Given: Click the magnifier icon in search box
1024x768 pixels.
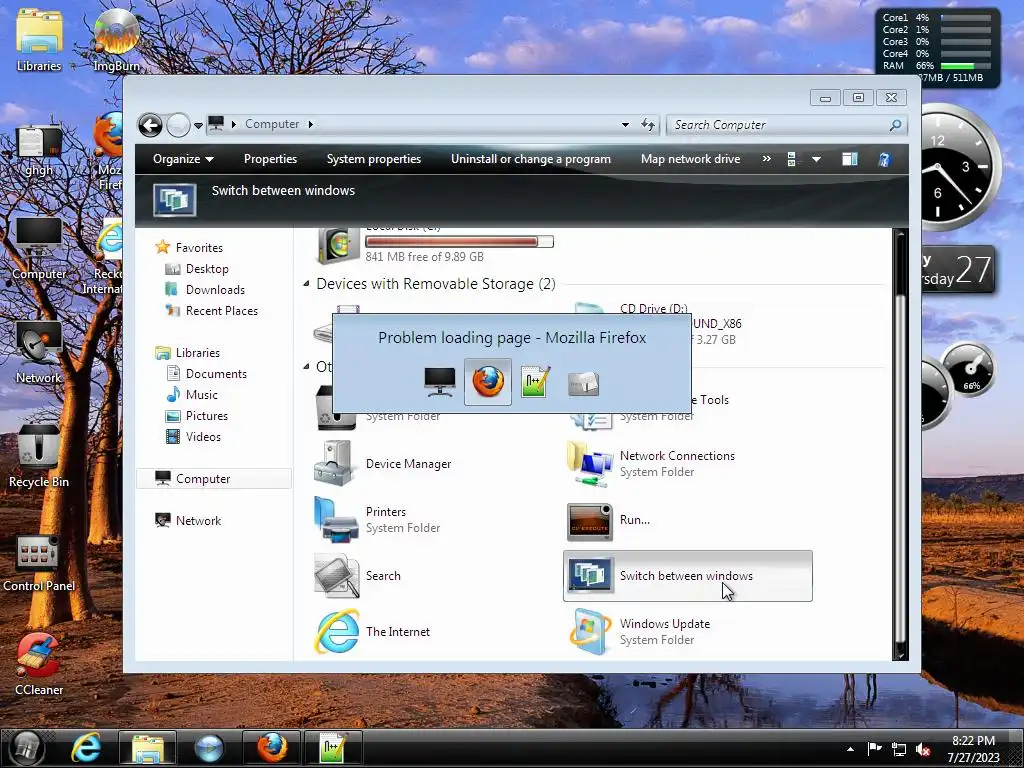Looking at the screenshot, I should (x=895, y=125).
